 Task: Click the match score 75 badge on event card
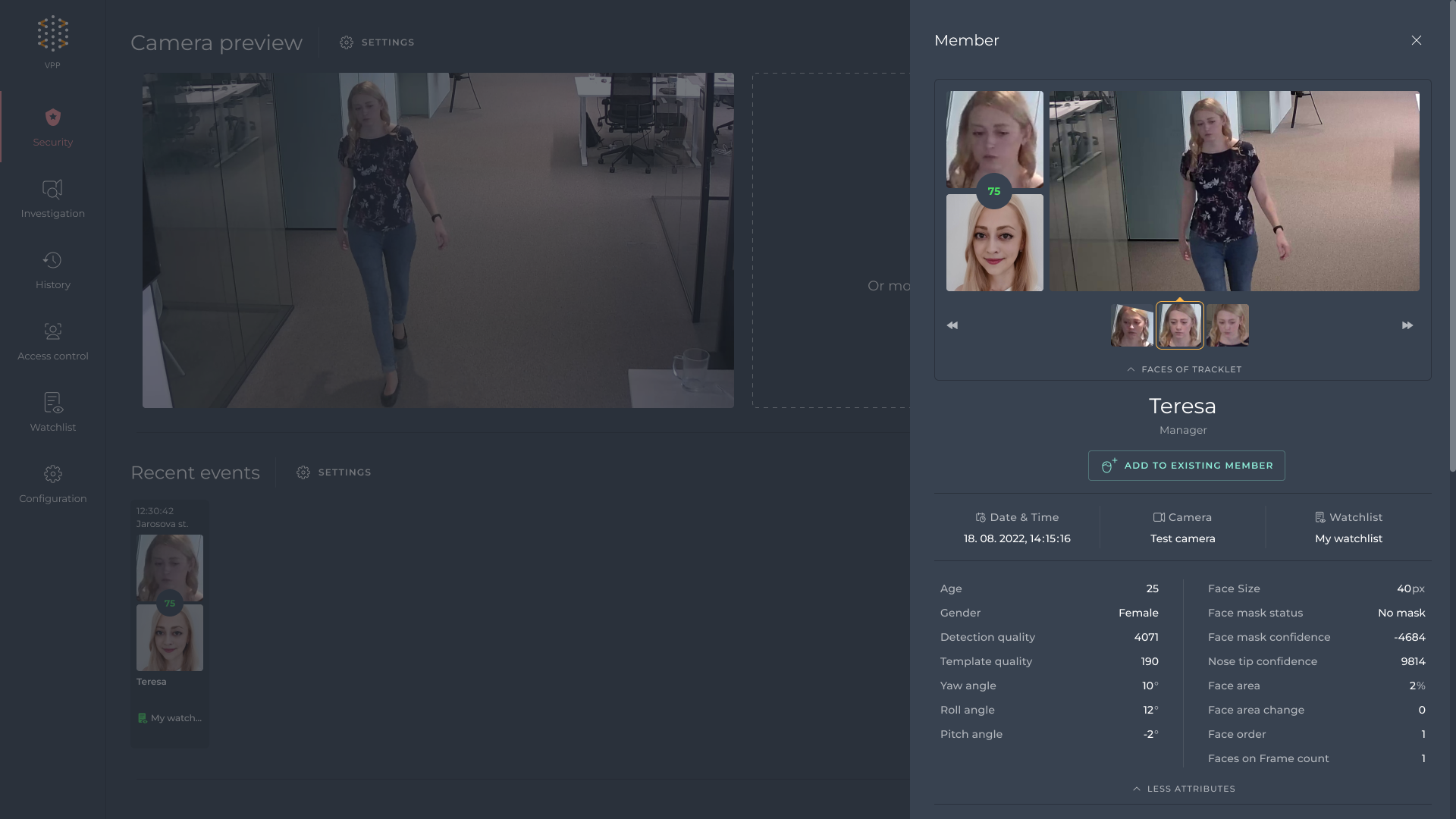(x=170, y=604)
